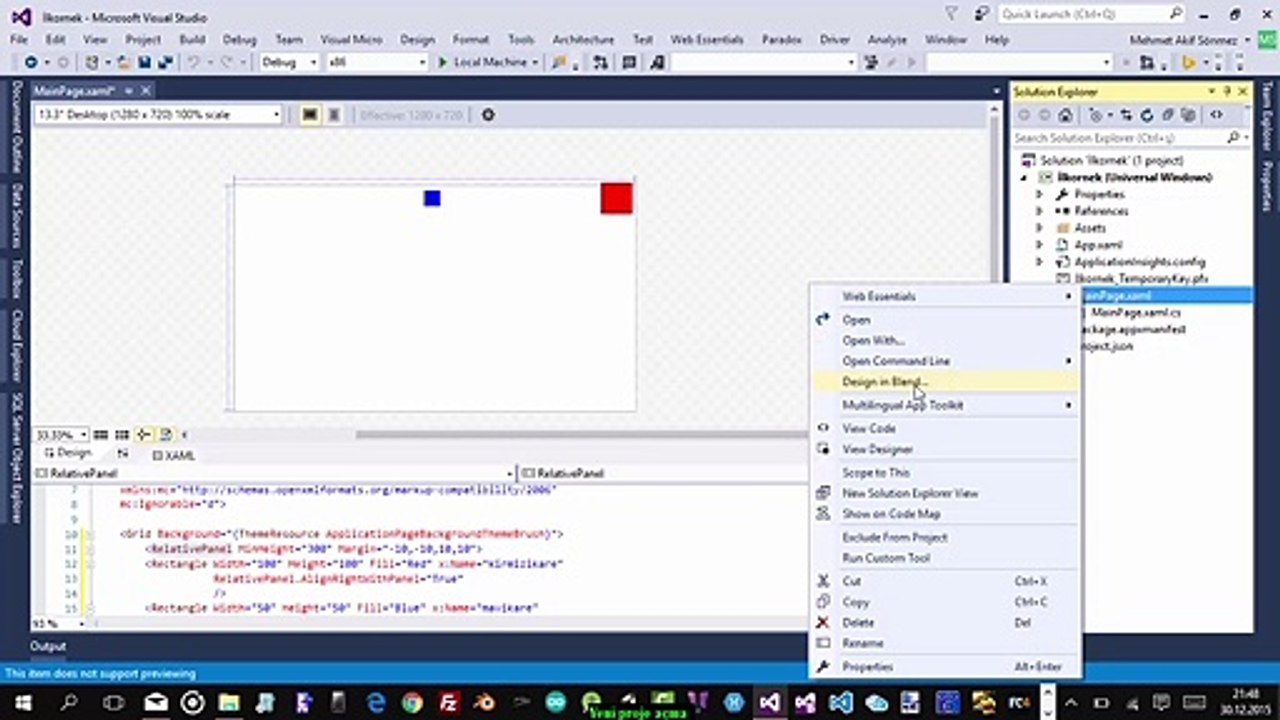Open the Toolbox side tab
1280x720 pixels.
[16, 279]
